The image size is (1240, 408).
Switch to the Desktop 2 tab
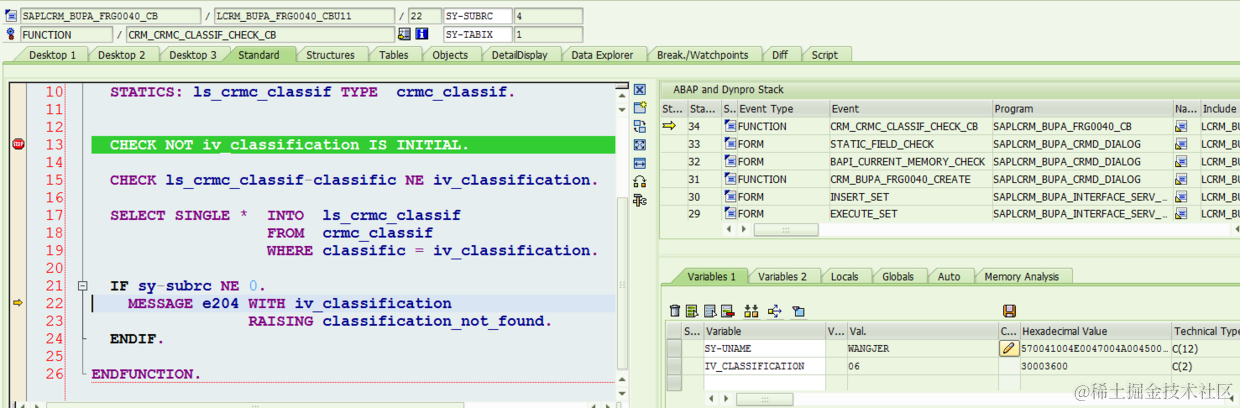(x=121, y=55)
